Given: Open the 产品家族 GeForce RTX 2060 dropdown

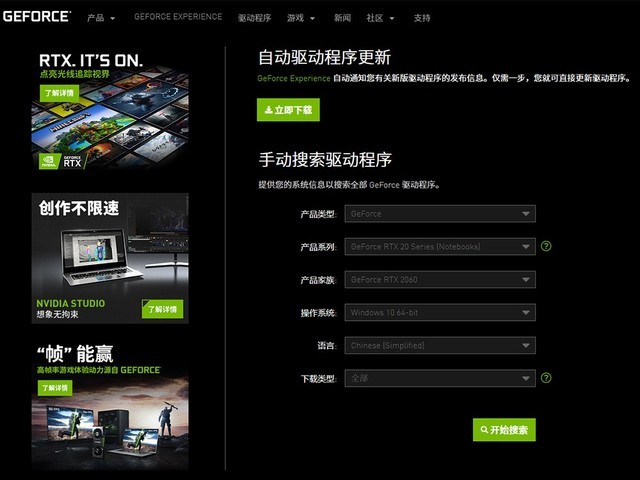Looking at the screenshot, I should 440,280.
